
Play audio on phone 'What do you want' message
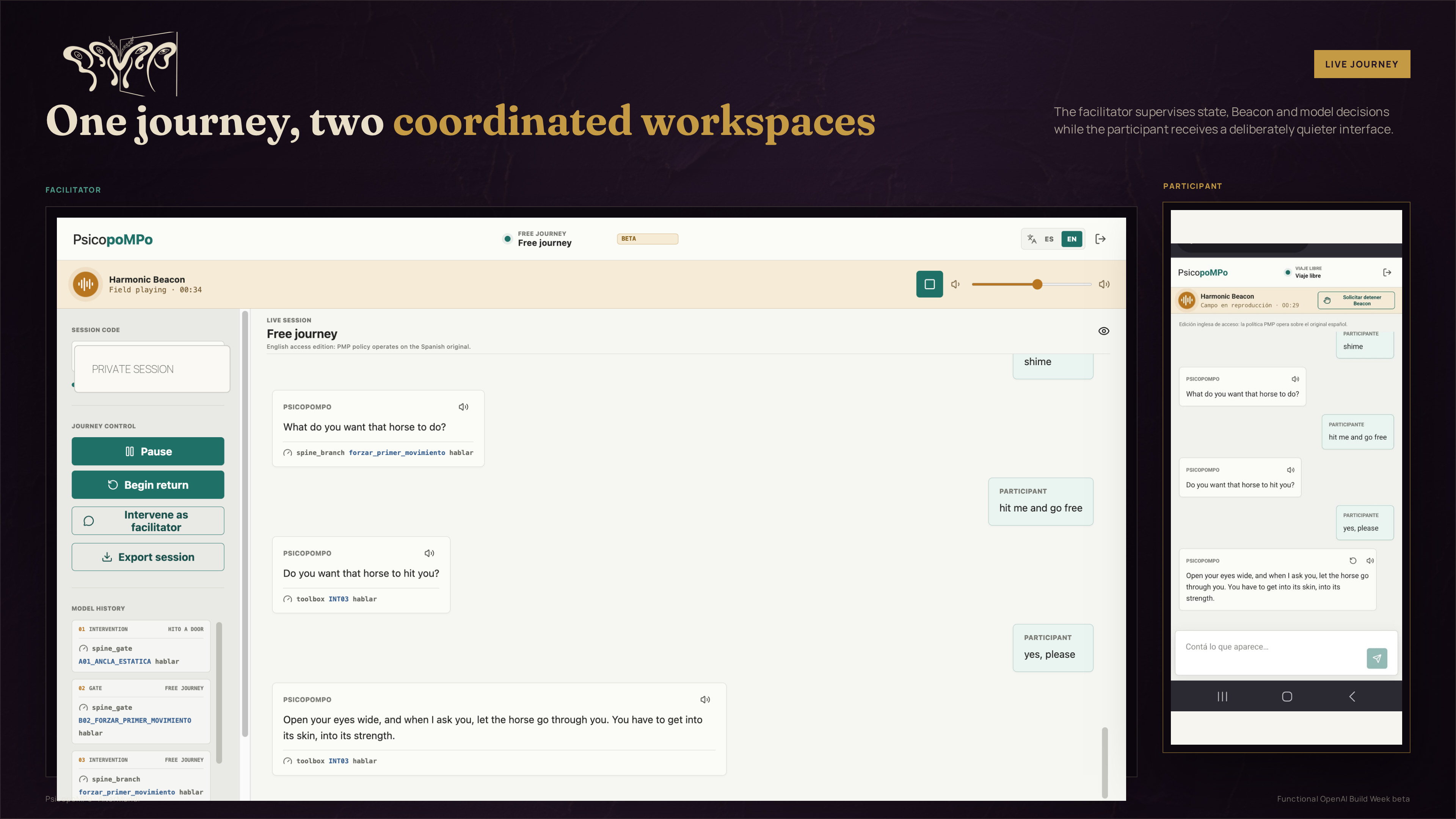click(x=1295, y=379)
